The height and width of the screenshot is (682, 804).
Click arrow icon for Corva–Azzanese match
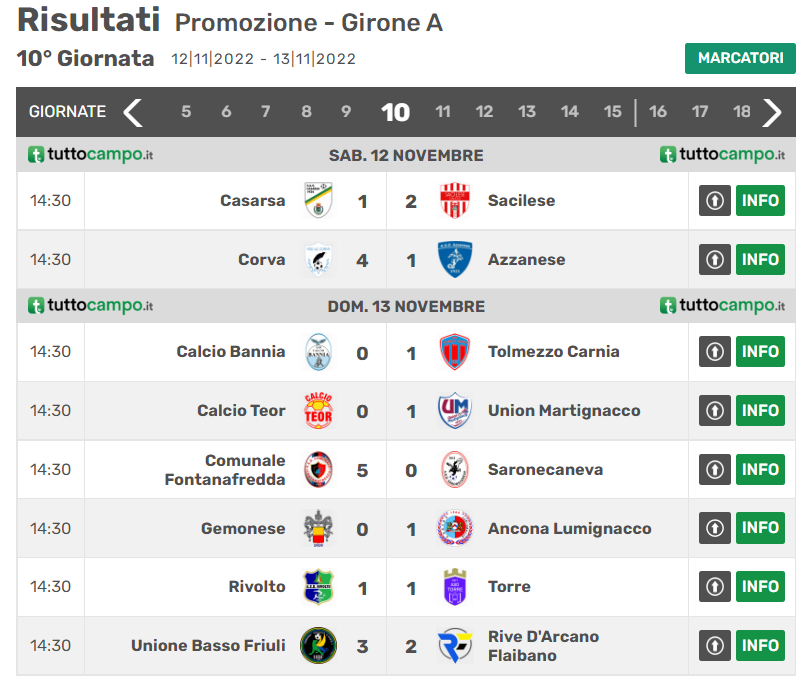pyautogui.click(x=714, y=260)
